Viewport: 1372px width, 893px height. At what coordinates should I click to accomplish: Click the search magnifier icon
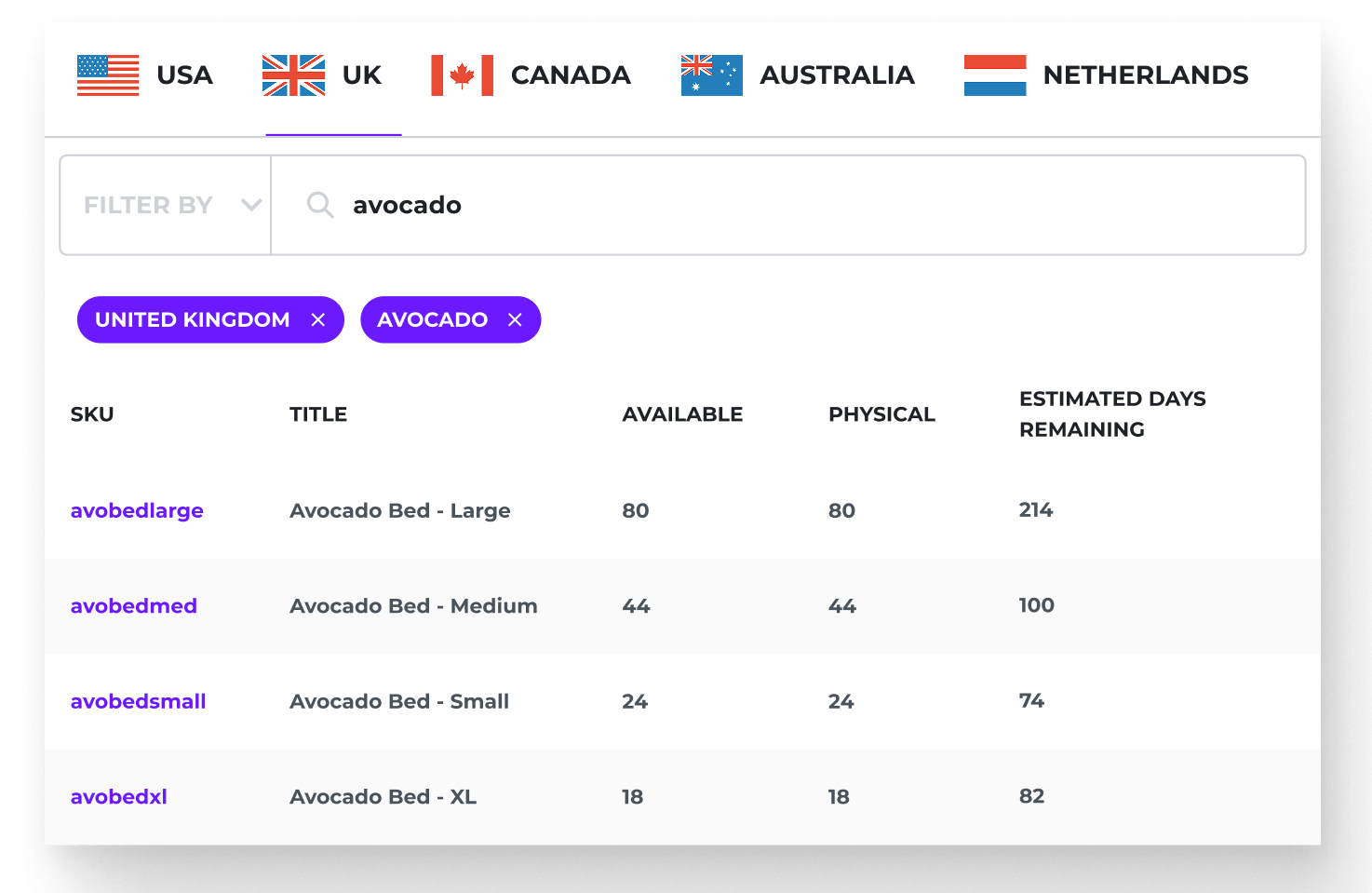[x=320, y=205]
